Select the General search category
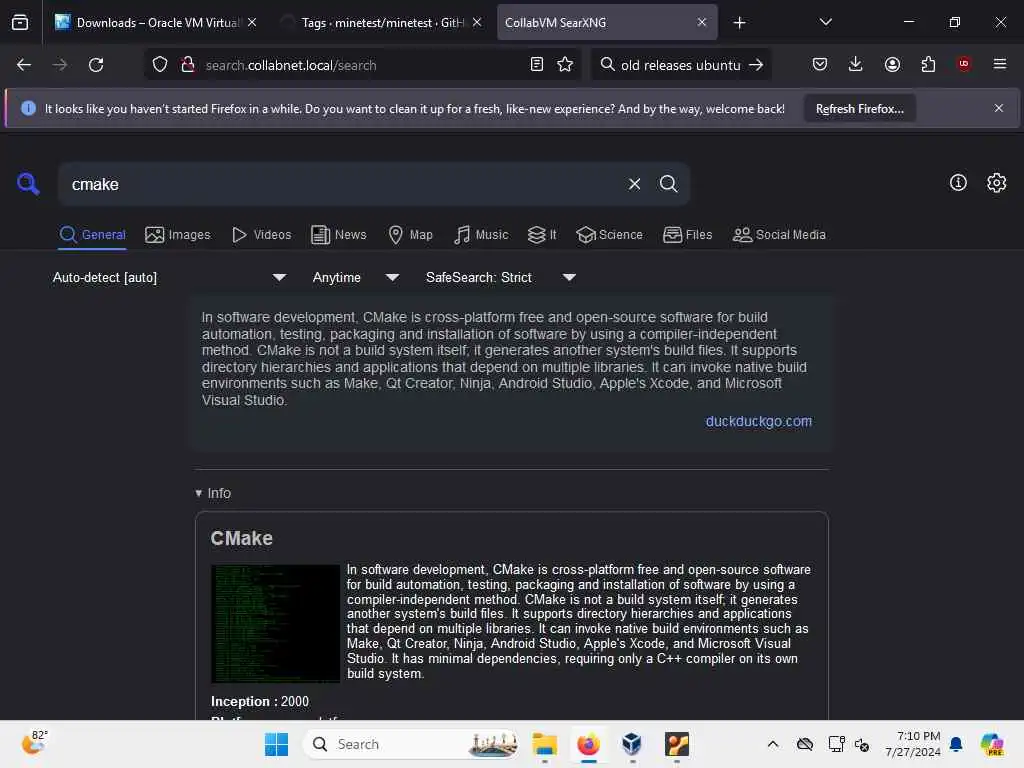Viewport: 1024px width, 768px height. 92,234
